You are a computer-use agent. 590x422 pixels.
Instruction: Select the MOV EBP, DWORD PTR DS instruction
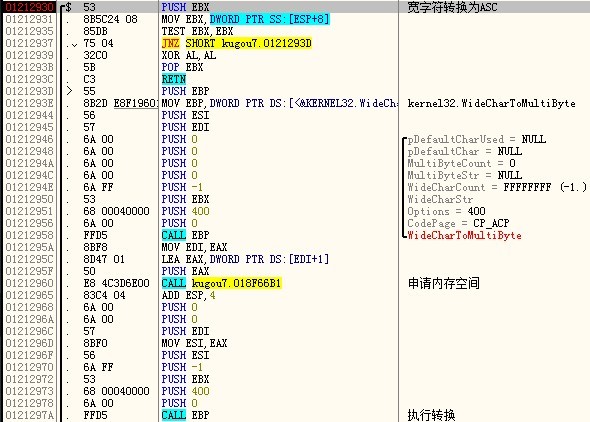click(x=279, y=103)
